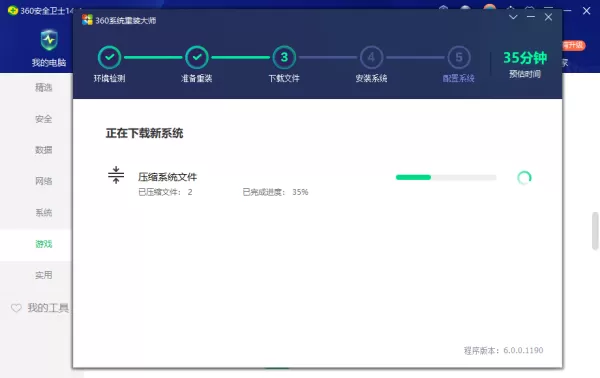Click the 正在下载新系统 heading
Viewport: 600px width, 378px height.
point(144,133)
